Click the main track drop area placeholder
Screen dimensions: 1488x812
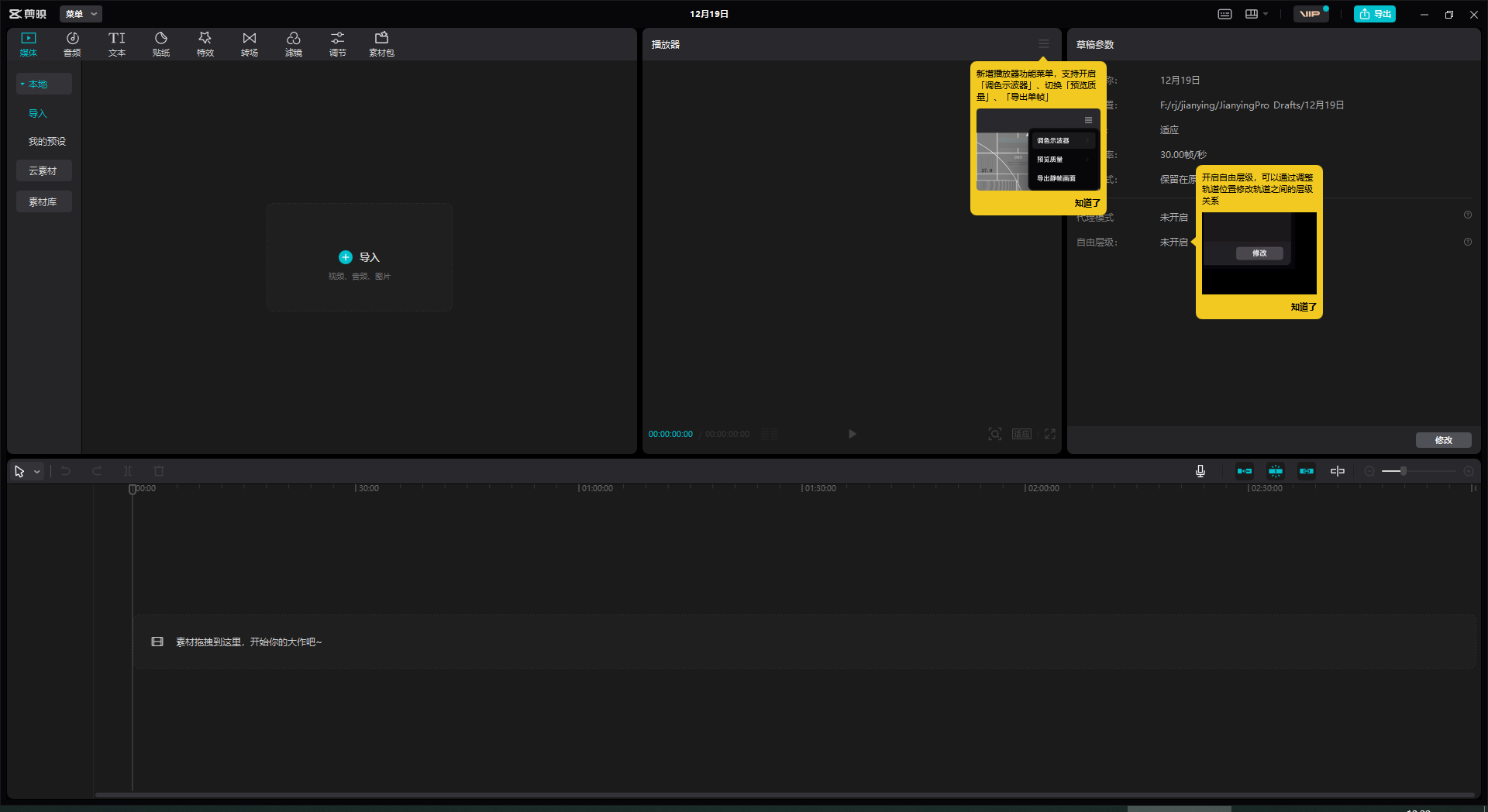(x=804, y=642)
